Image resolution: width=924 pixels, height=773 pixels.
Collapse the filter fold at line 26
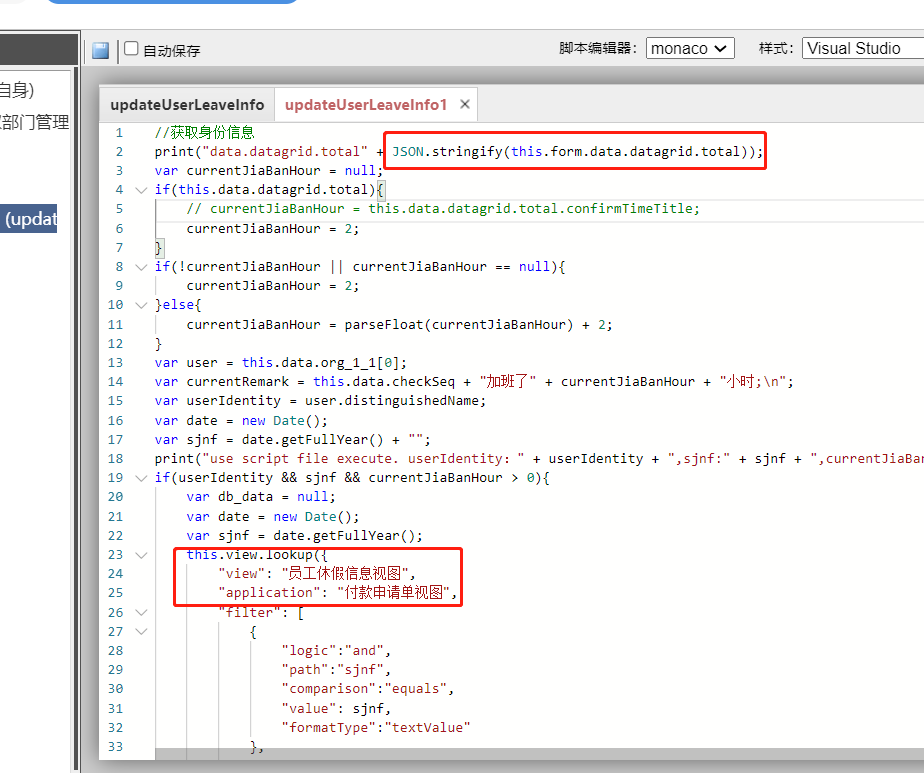click(x=141, y=613)
